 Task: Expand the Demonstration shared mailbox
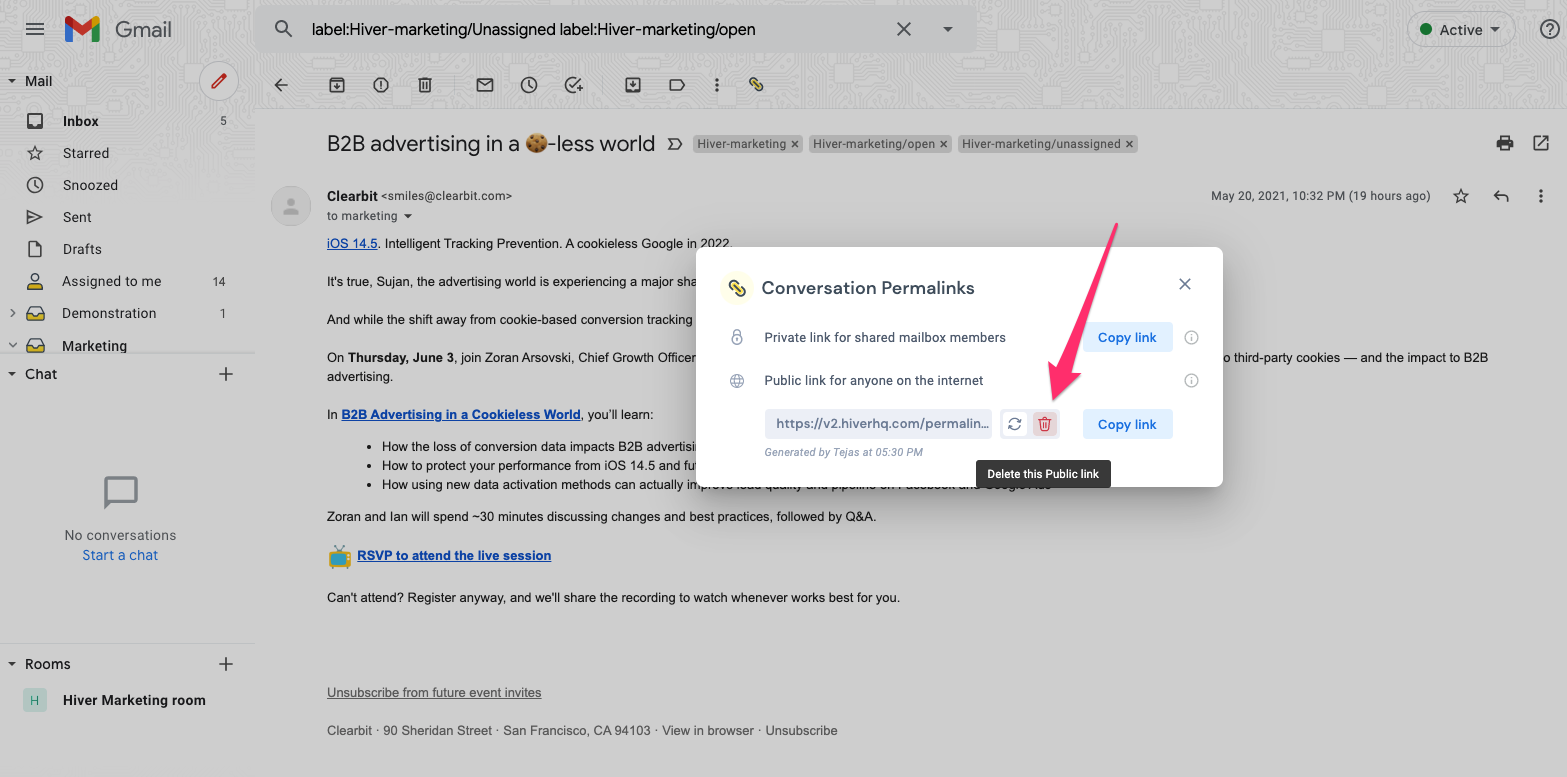click(12, 313)
